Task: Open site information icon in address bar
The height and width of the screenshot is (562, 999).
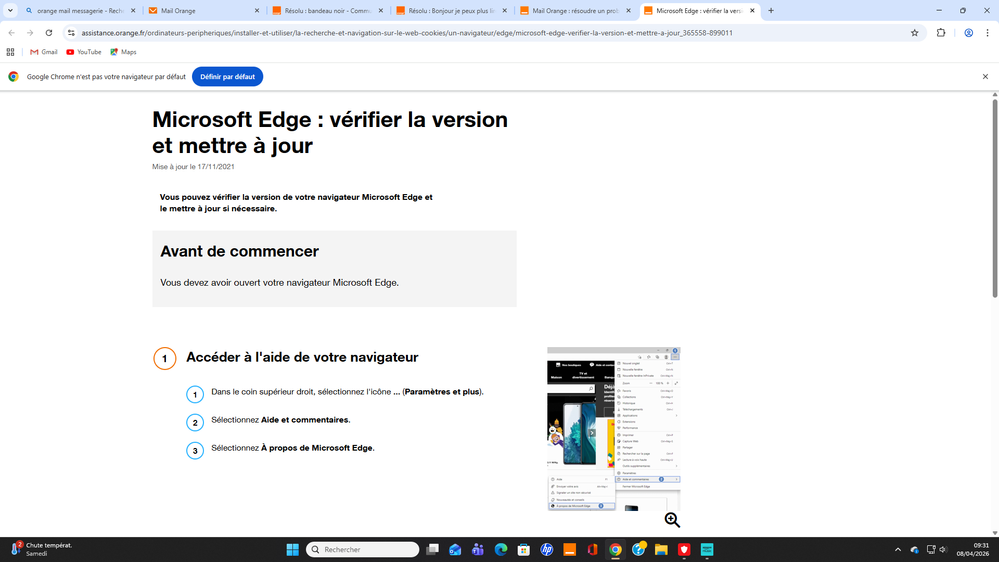Action: [71, 32]
